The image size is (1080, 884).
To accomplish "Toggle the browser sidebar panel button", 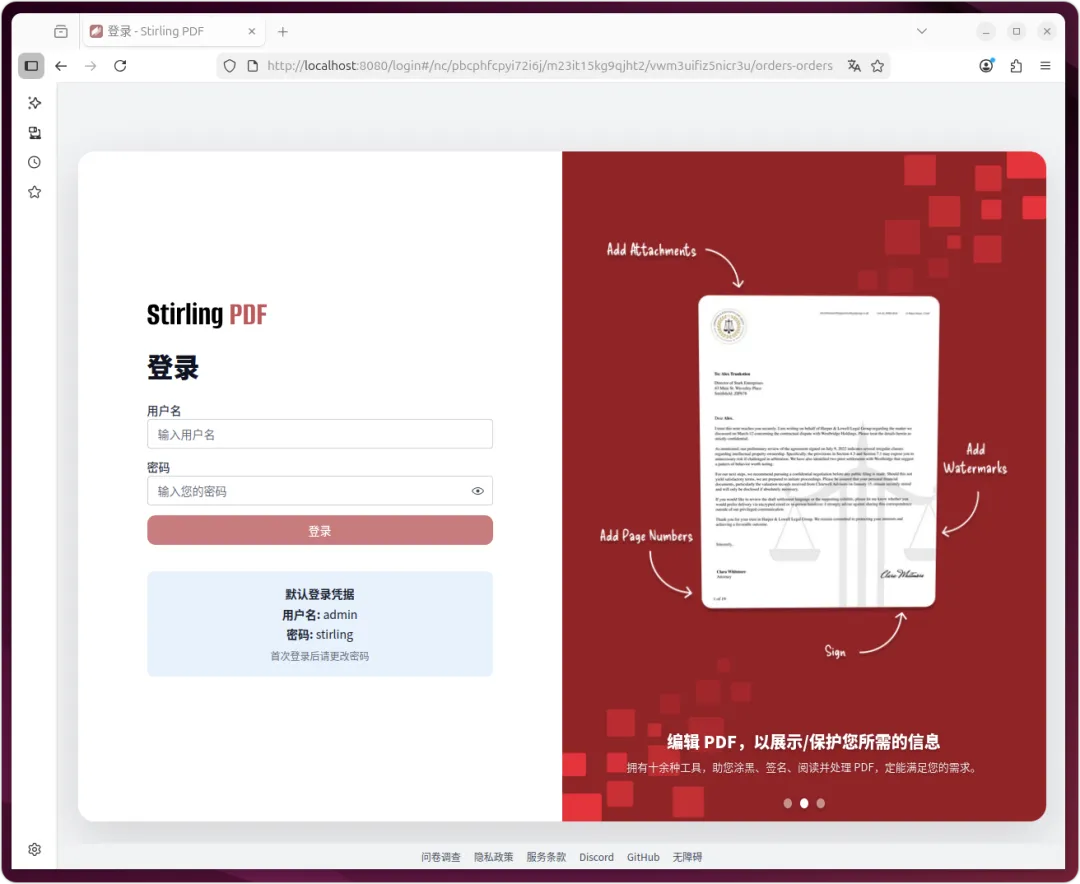I will [32, 66].
